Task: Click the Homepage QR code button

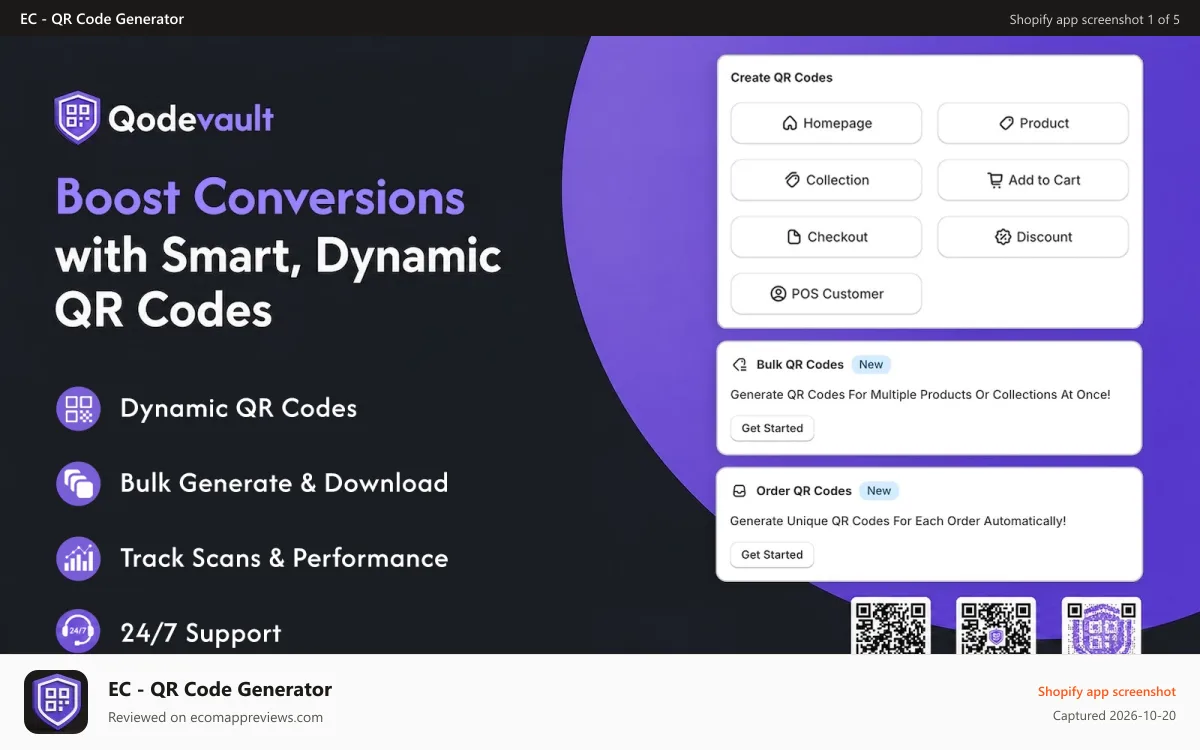Action: coord(826,123)
